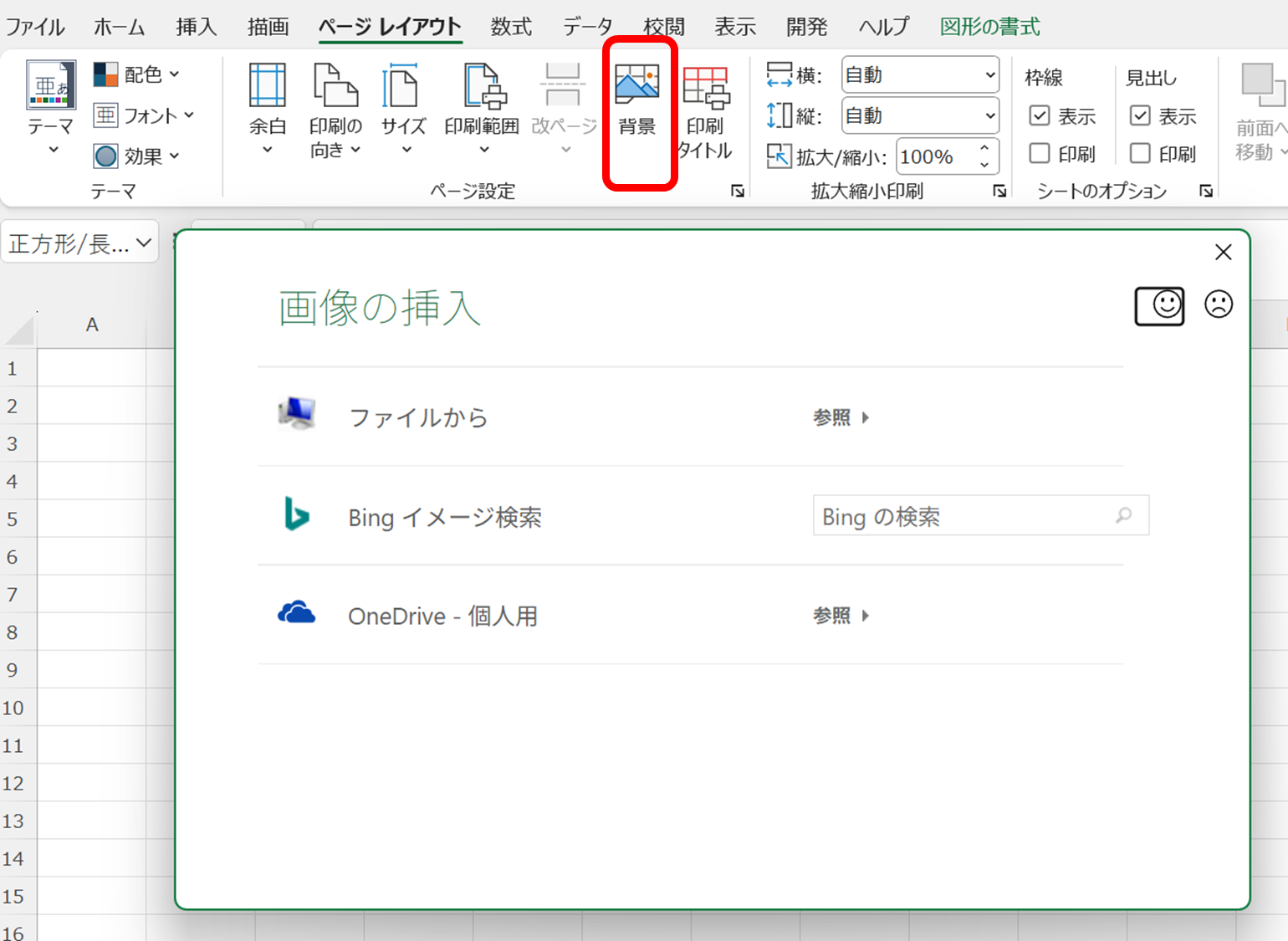Click the happy smiley feedback icon
Image resolution: width=1288 pixels, height=941 pixels.
point(1159,305)
